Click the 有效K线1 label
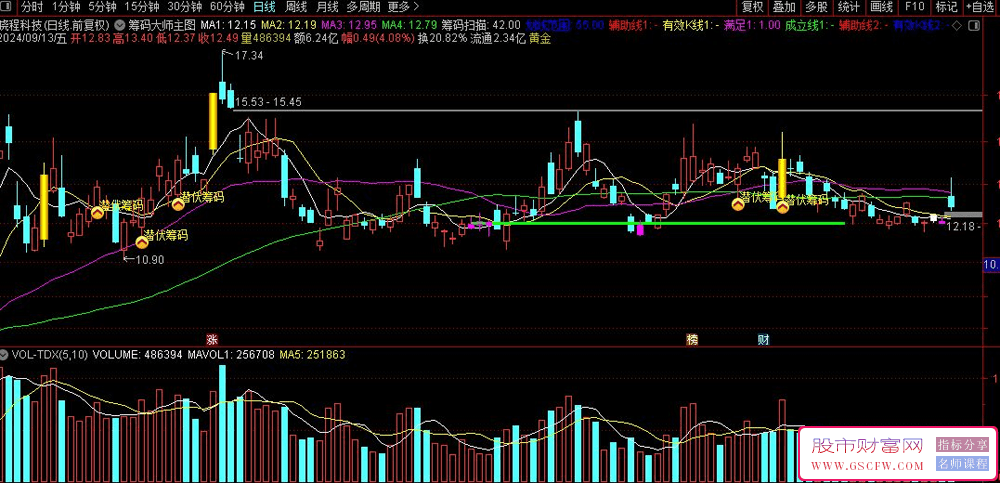 [x=691, y=26]
